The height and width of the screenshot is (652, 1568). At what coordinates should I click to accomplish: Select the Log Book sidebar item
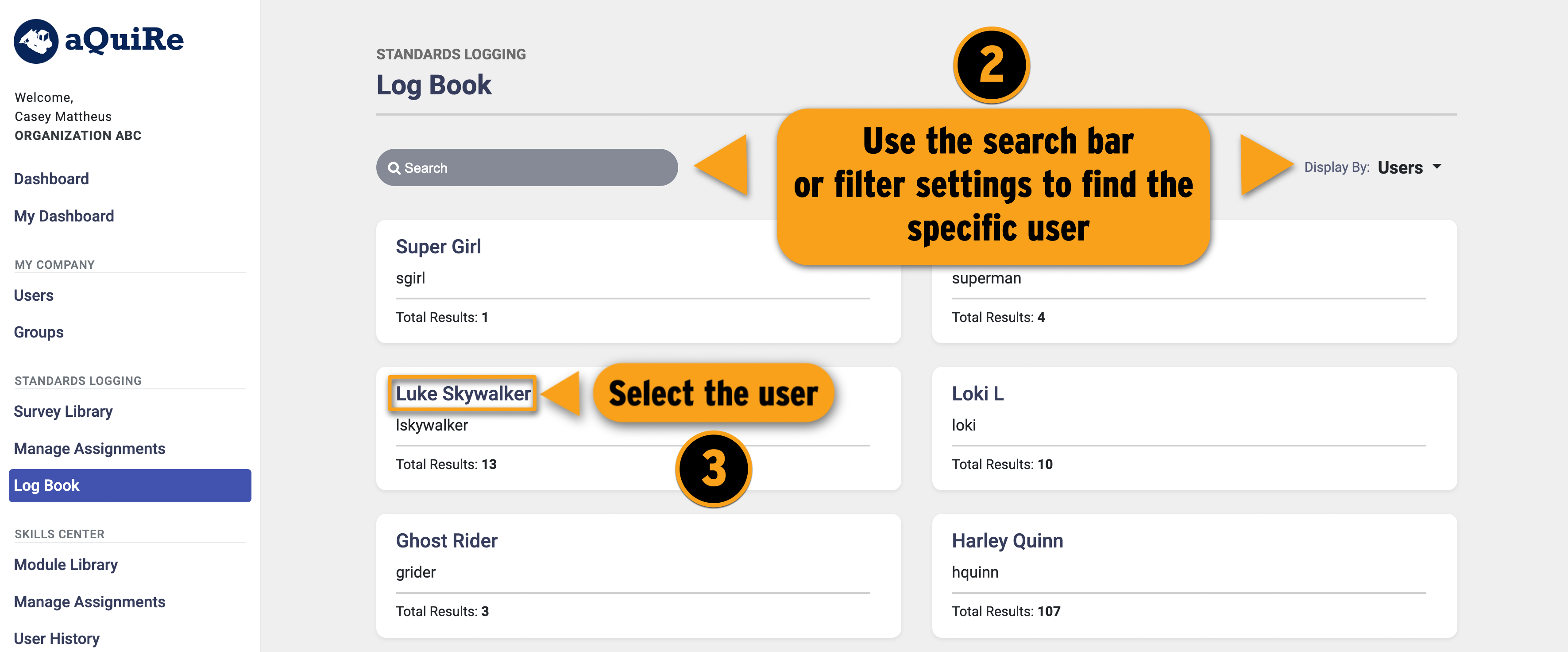pos(130,485)
